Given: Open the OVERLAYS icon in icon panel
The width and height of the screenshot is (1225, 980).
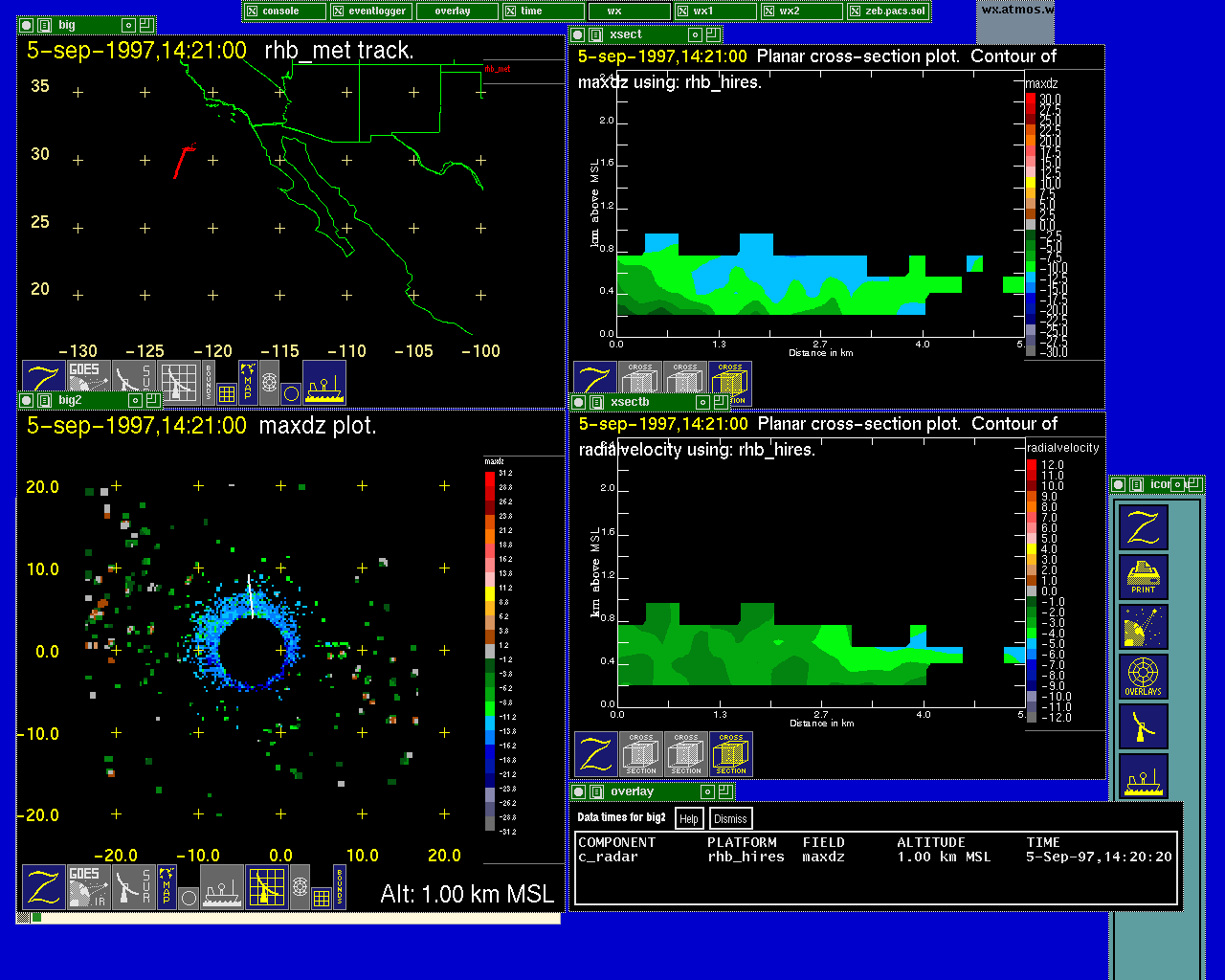Looking at the screenshot, I should coord(1143,678).
